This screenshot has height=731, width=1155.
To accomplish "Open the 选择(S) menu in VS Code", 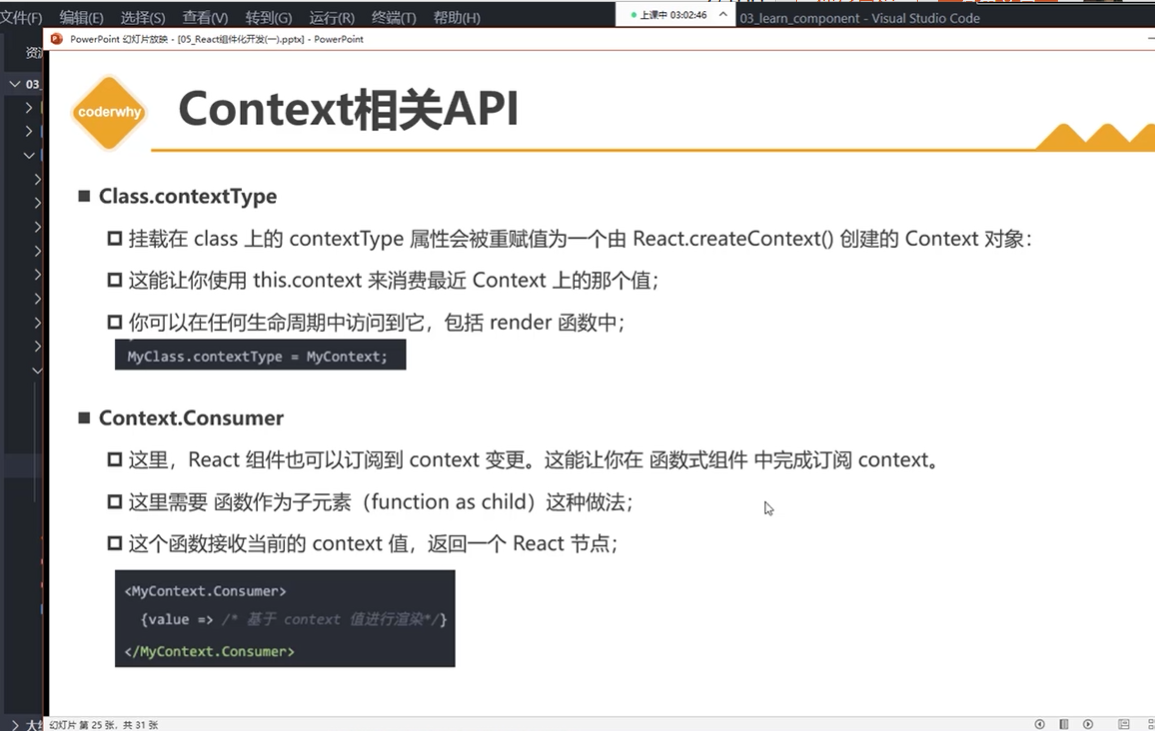I will pyautogui.click(x=143, y=18).
